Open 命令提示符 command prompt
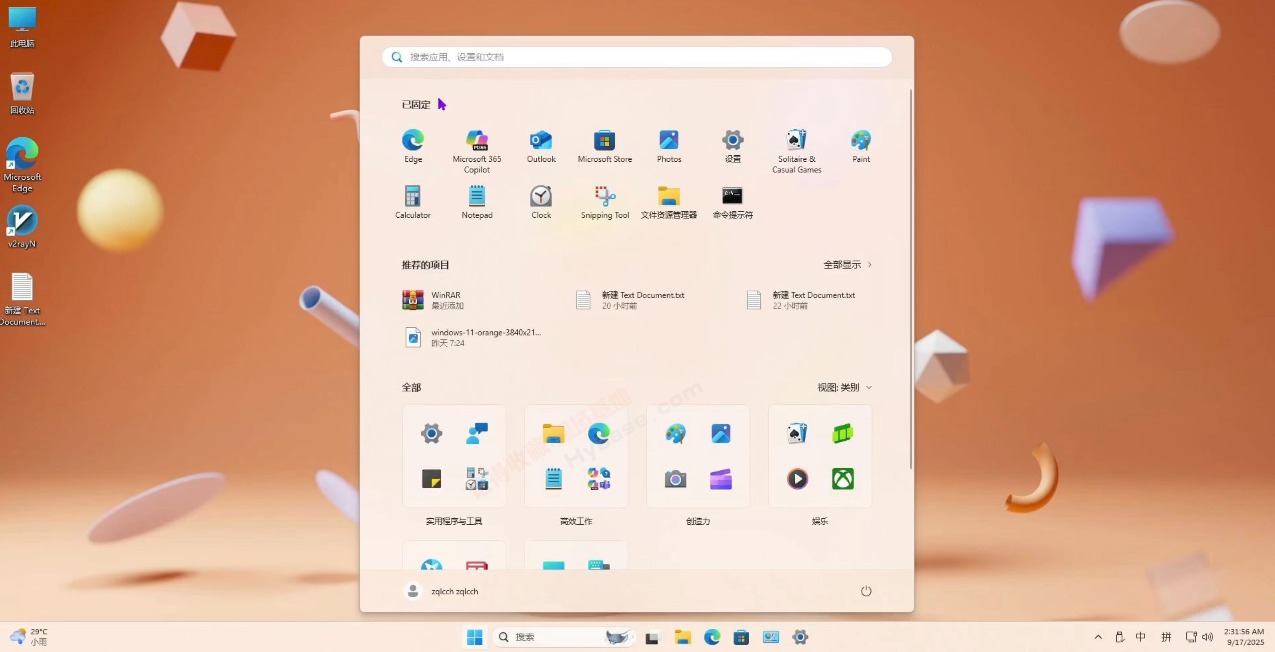This screenshot has width=1275, height=652. tap(733, 197)
